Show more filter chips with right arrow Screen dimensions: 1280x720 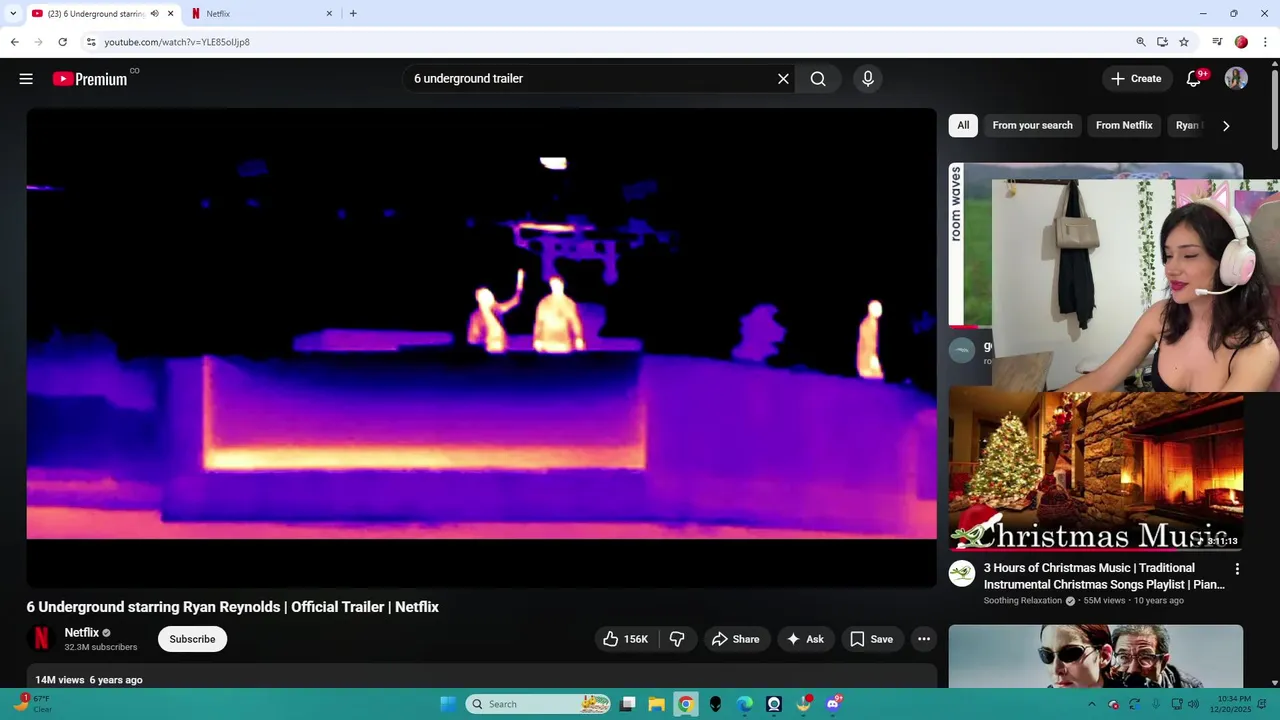point(1226,125)
